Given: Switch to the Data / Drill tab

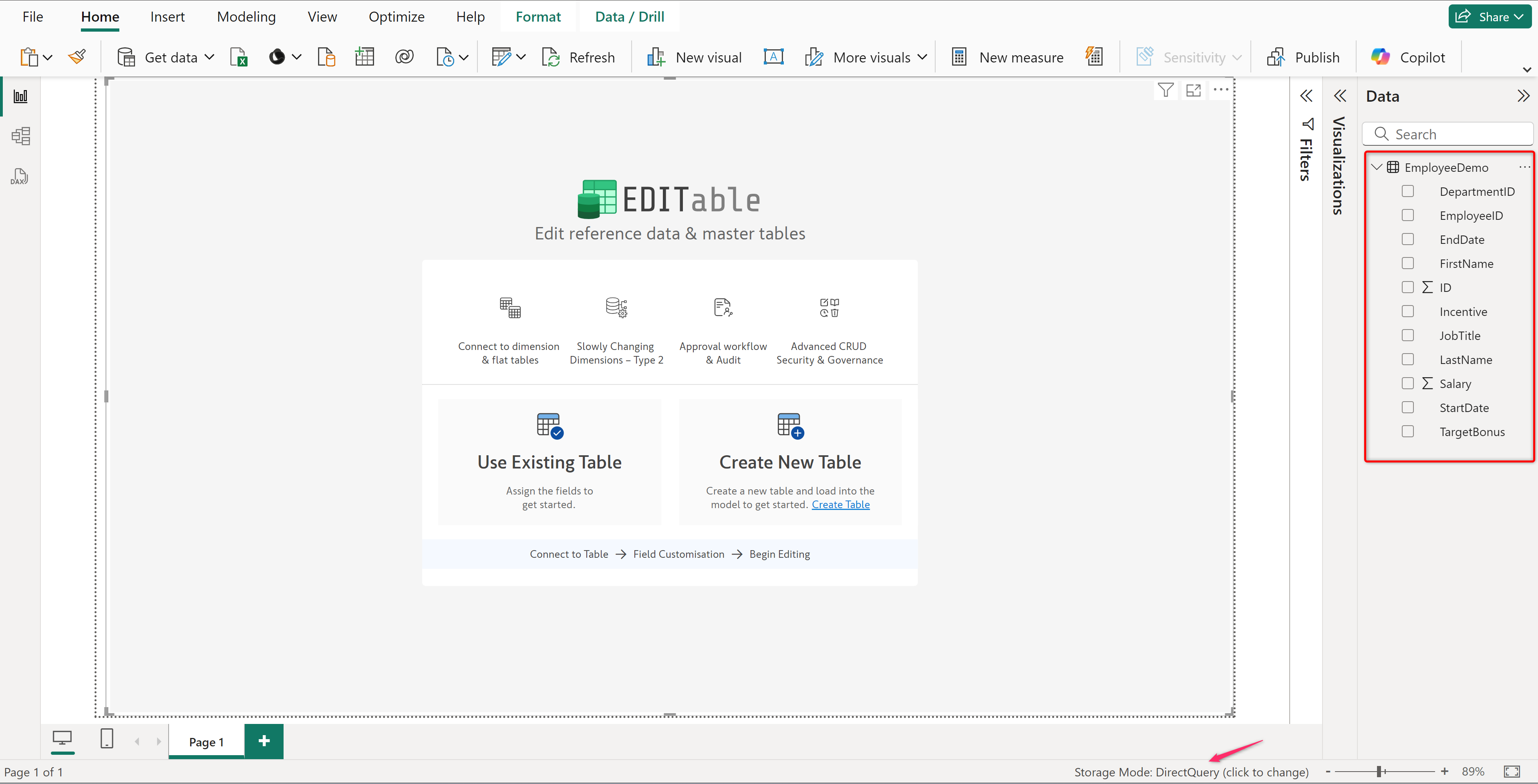Looking at the screenshot, I should [x=629, y=17].
